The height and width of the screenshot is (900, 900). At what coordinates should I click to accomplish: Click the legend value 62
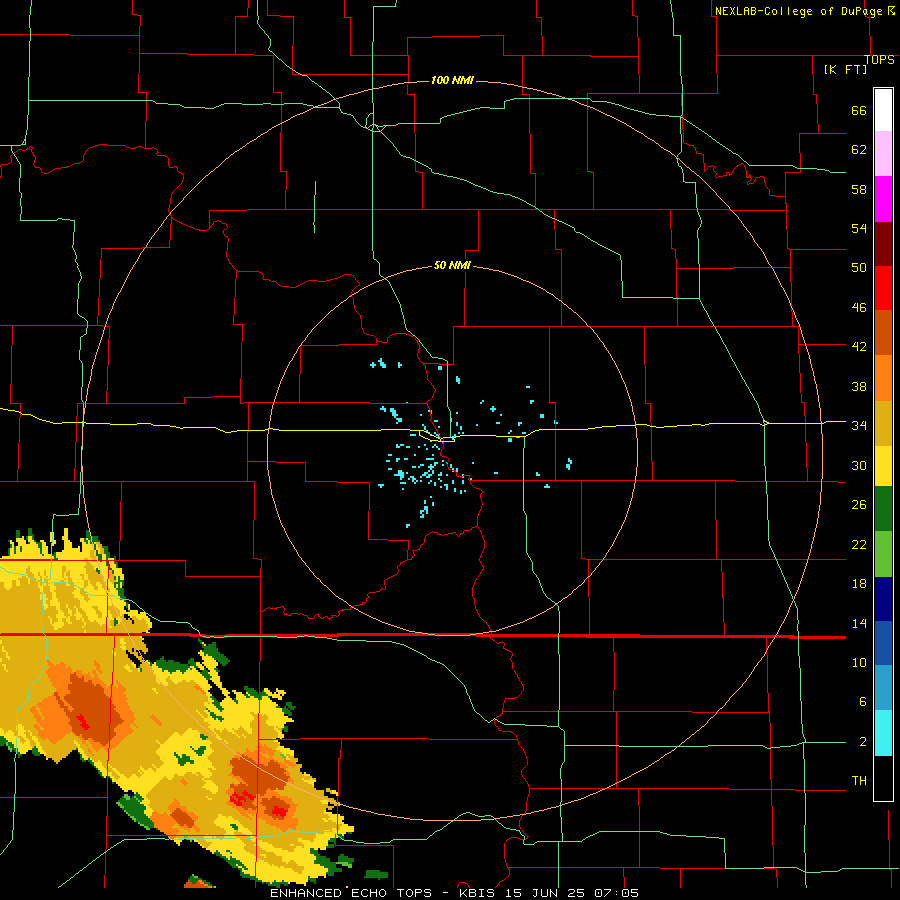tap(859, 150)
